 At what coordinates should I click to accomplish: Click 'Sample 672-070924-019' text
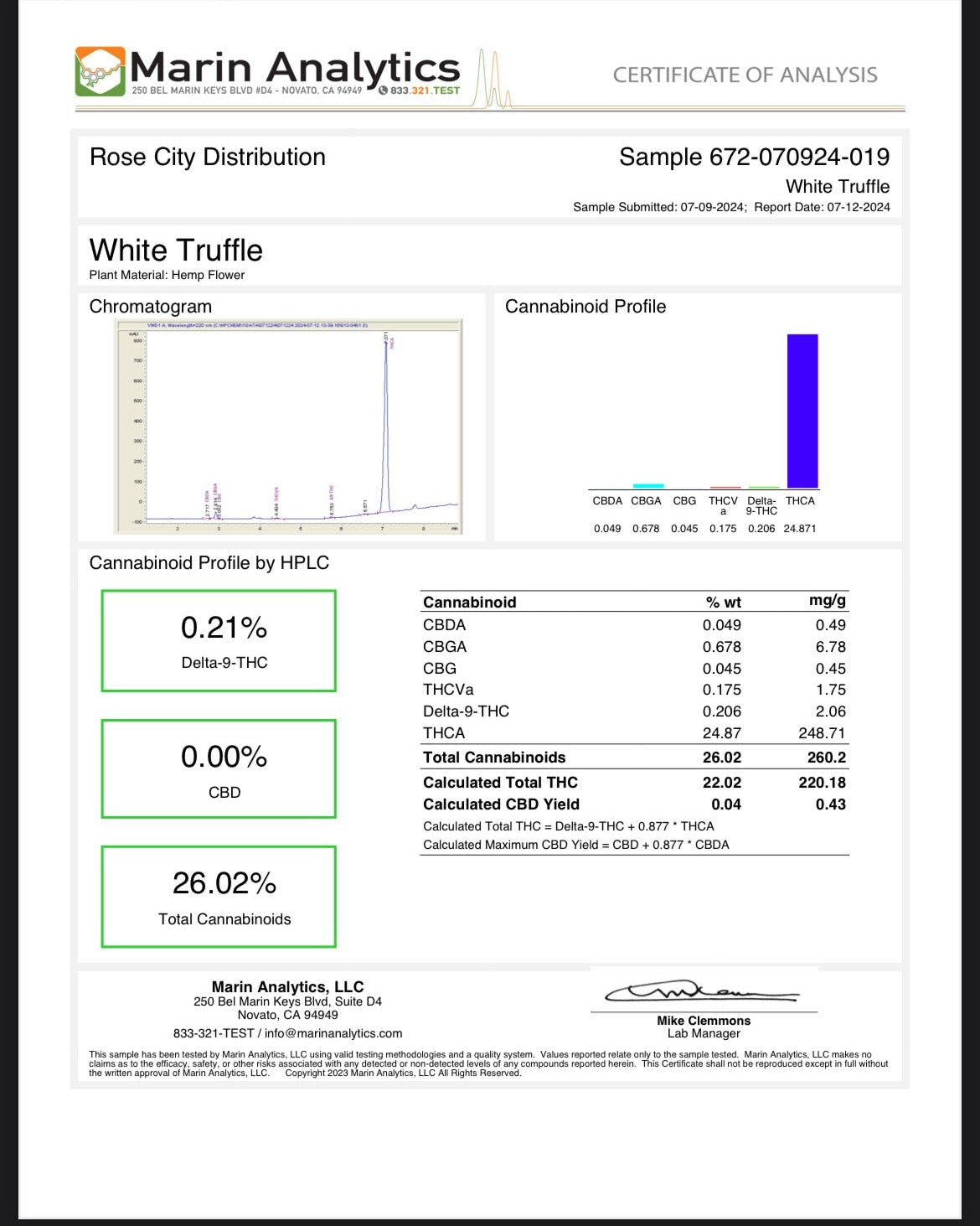click(755, 157)
